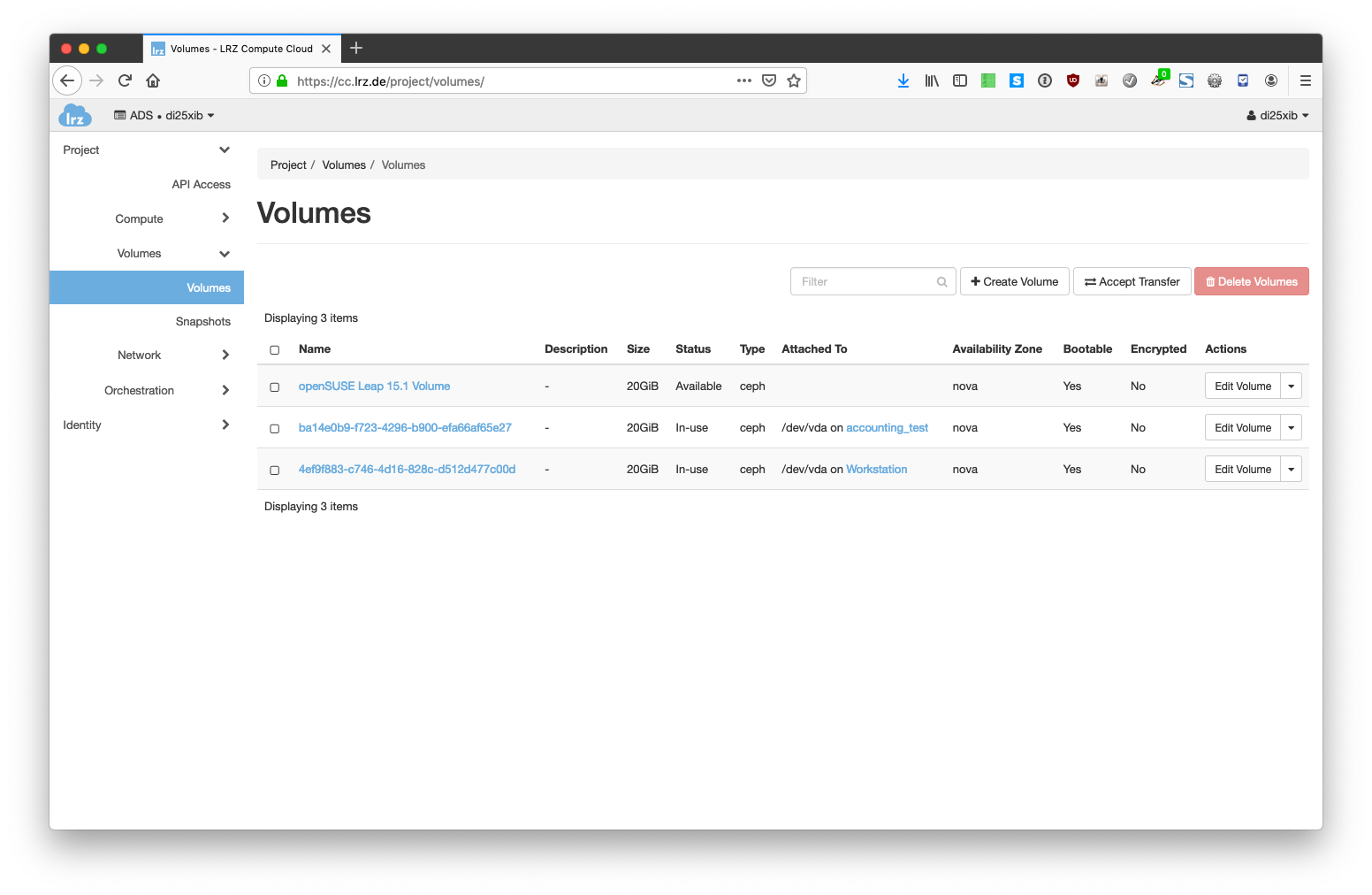The image size is (1372, 895).
Task: Click the LRZ cloud logo
Action: coord(75,116)
